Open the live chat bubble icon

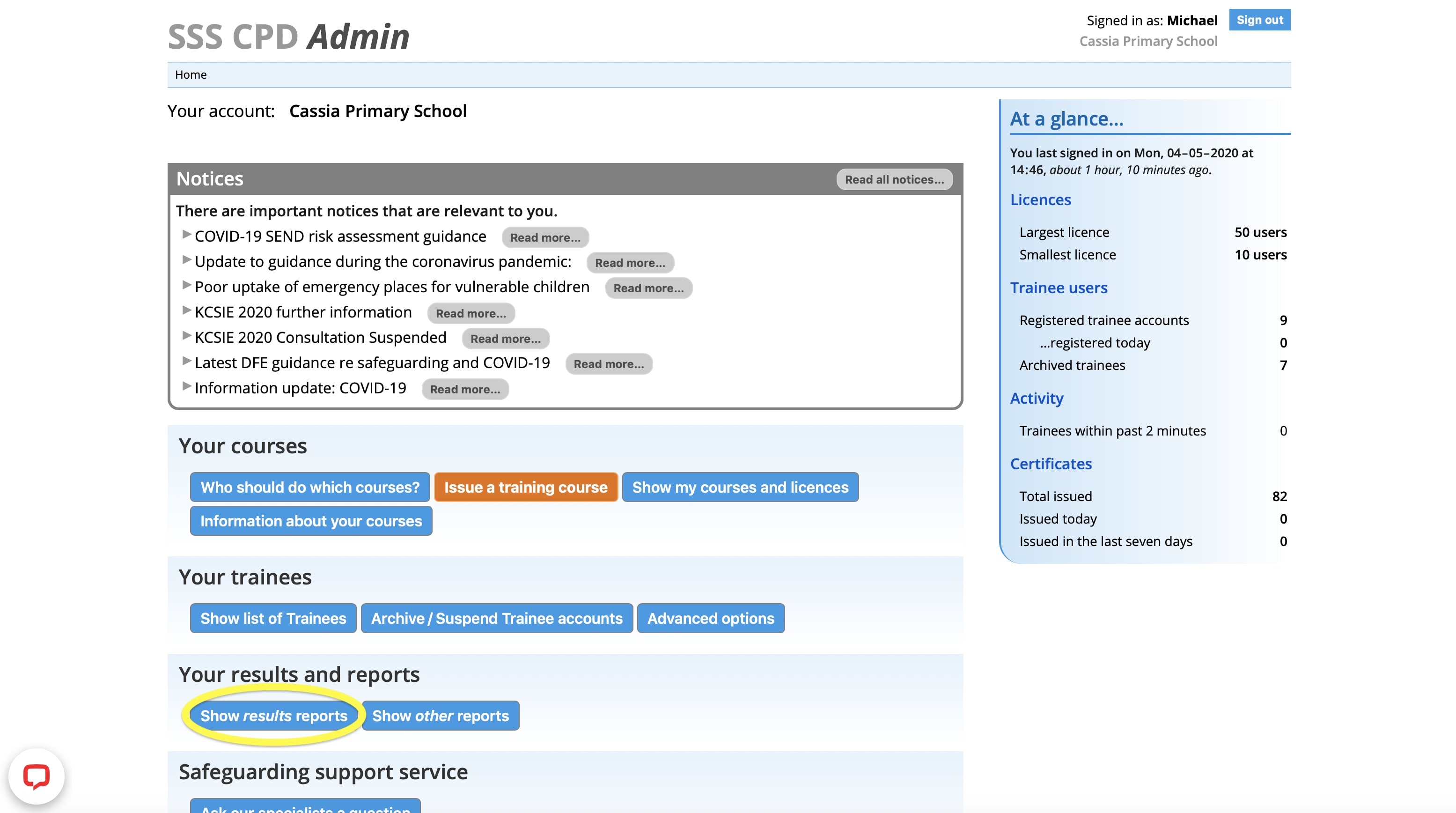(36, 776)
